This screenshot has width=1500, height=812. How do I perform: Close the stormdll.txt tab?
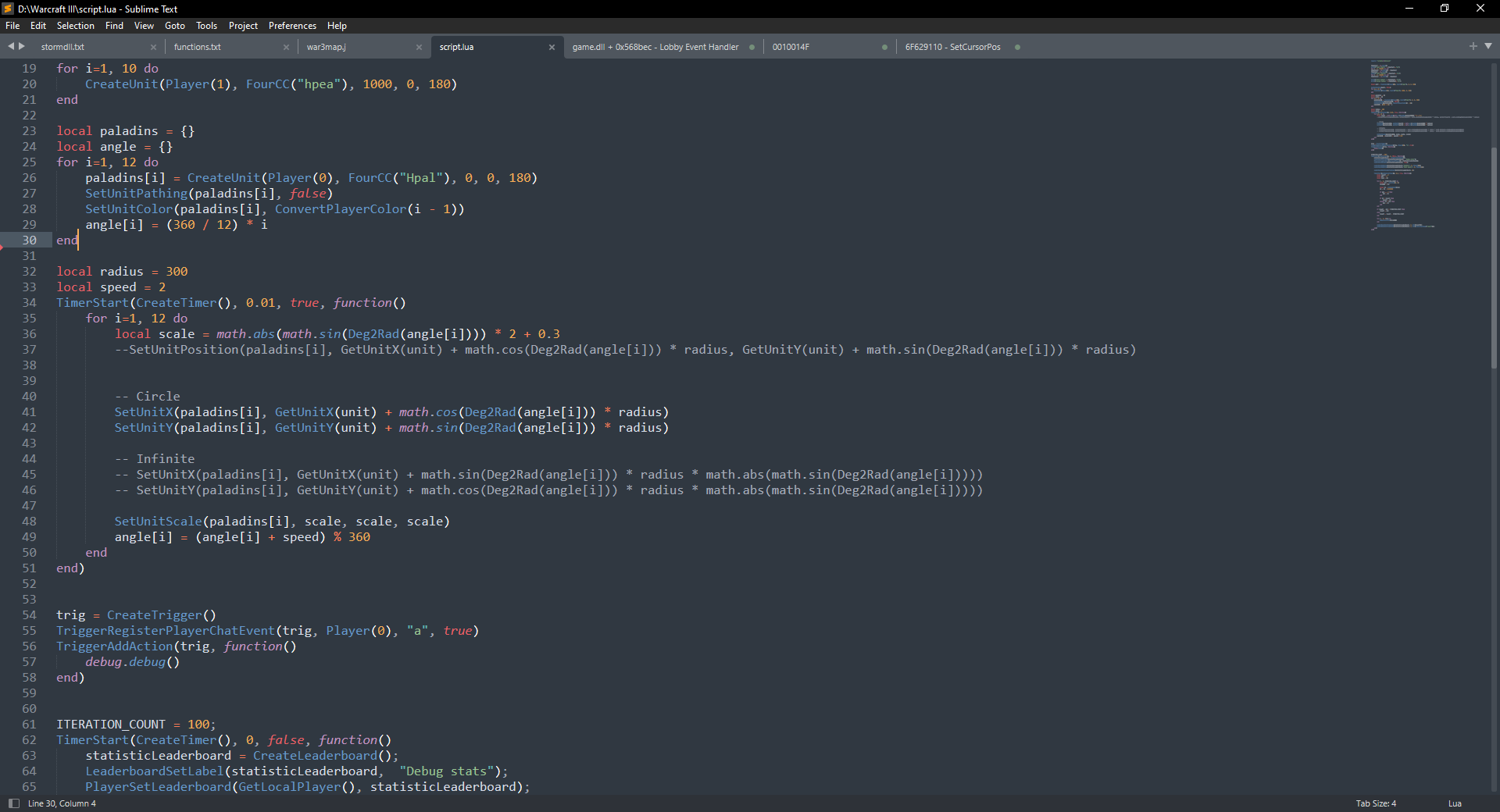(x=153, y=48)
